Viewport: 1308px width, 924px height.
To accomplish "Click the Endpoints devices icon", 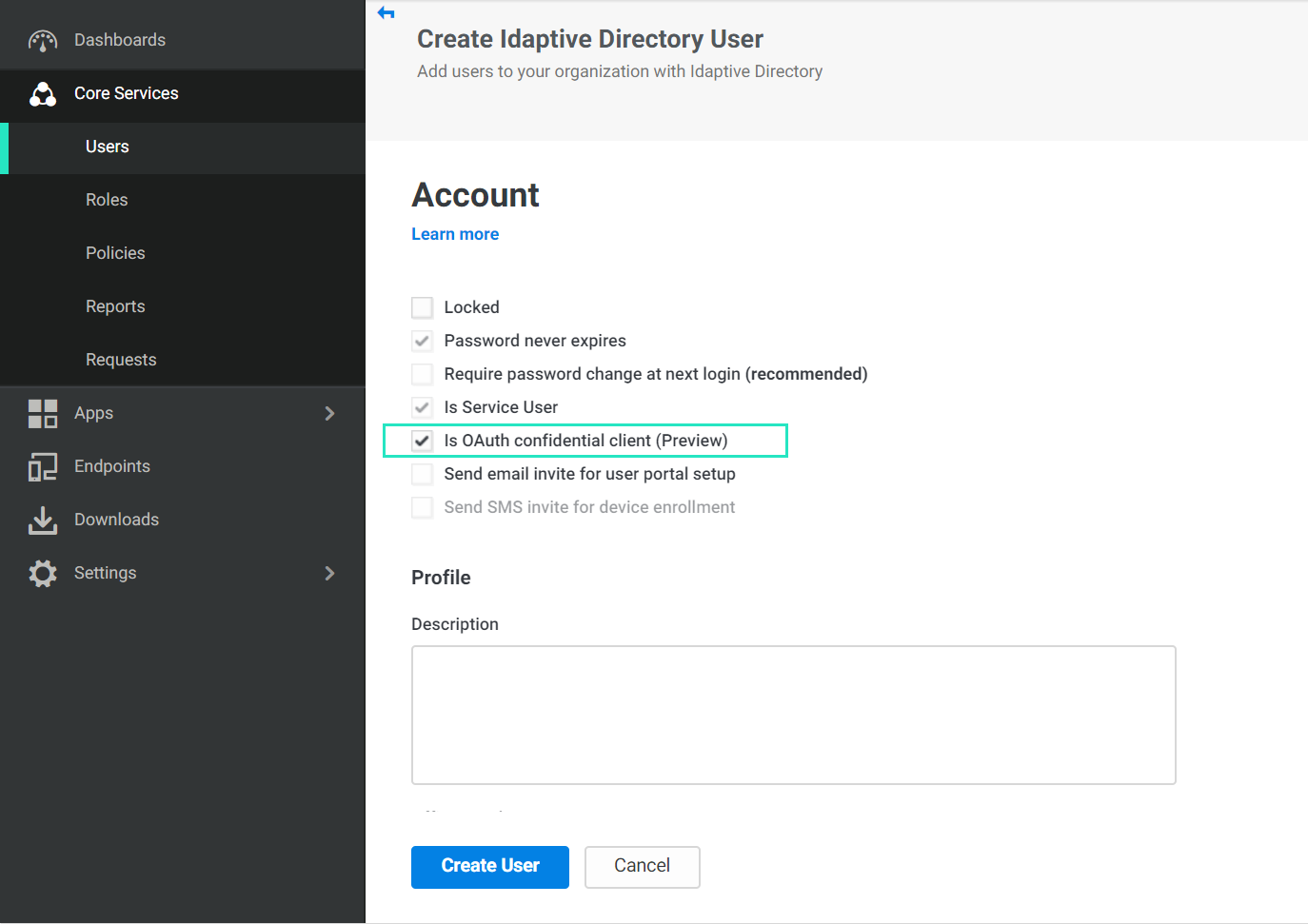I will [43, 466].
